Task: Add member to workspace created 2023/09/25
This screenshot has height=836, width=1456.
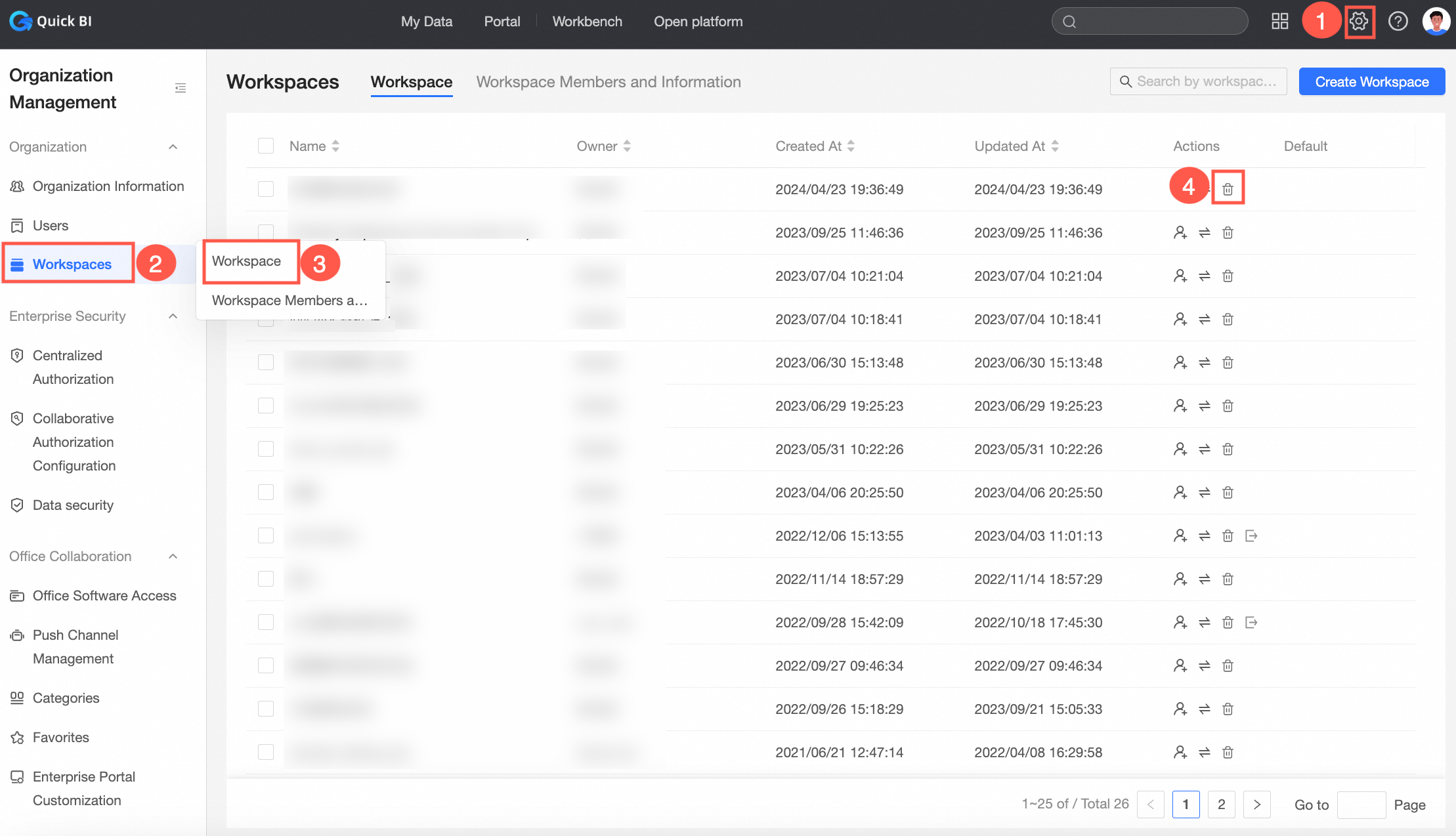Action: click(1180, 233)
